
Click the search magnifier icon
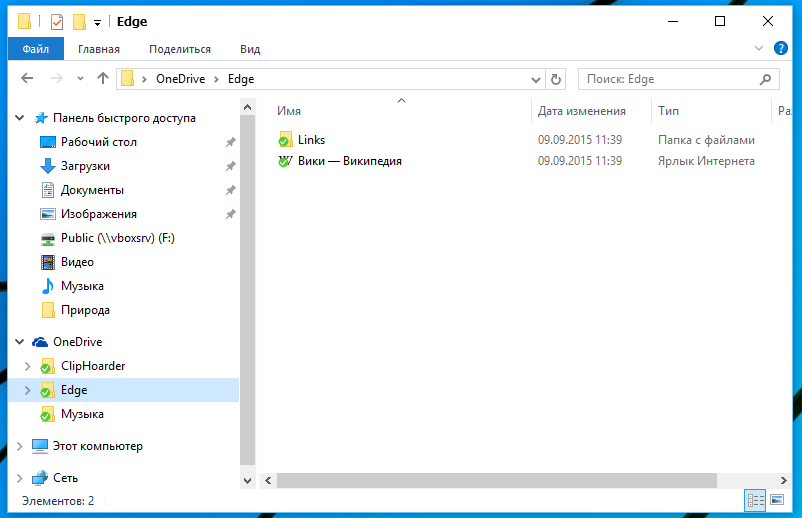(765, 79)
